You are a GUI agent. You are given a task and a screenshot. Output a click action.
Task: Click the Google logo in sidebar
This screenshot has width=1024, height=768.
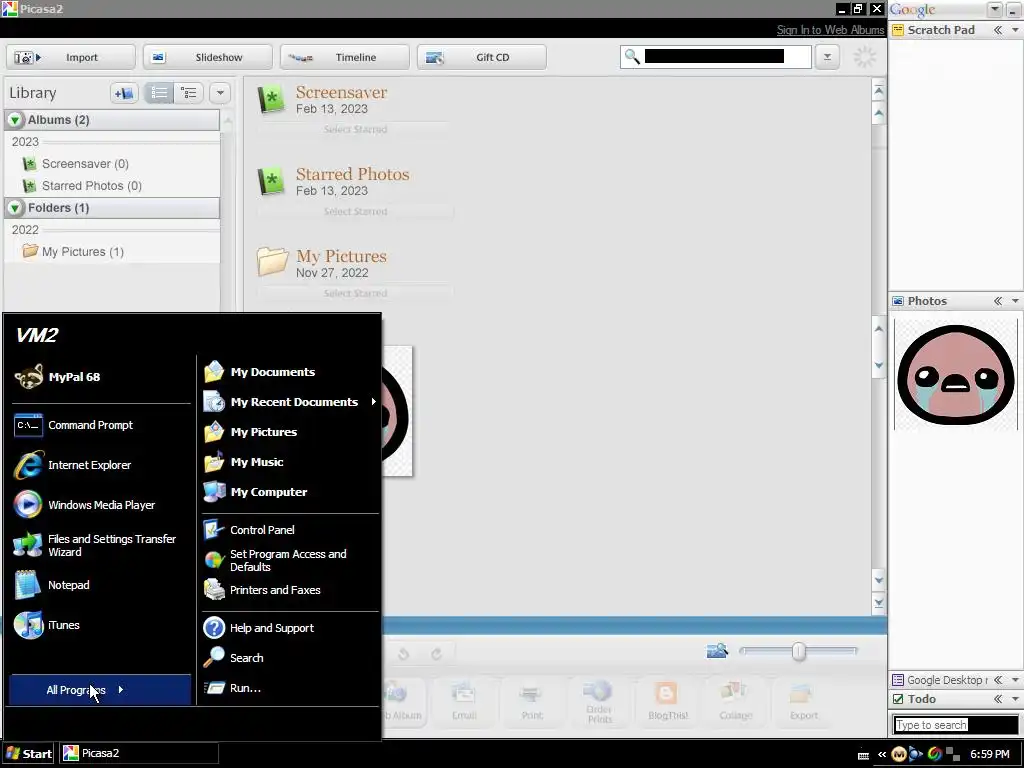(913, 10)
